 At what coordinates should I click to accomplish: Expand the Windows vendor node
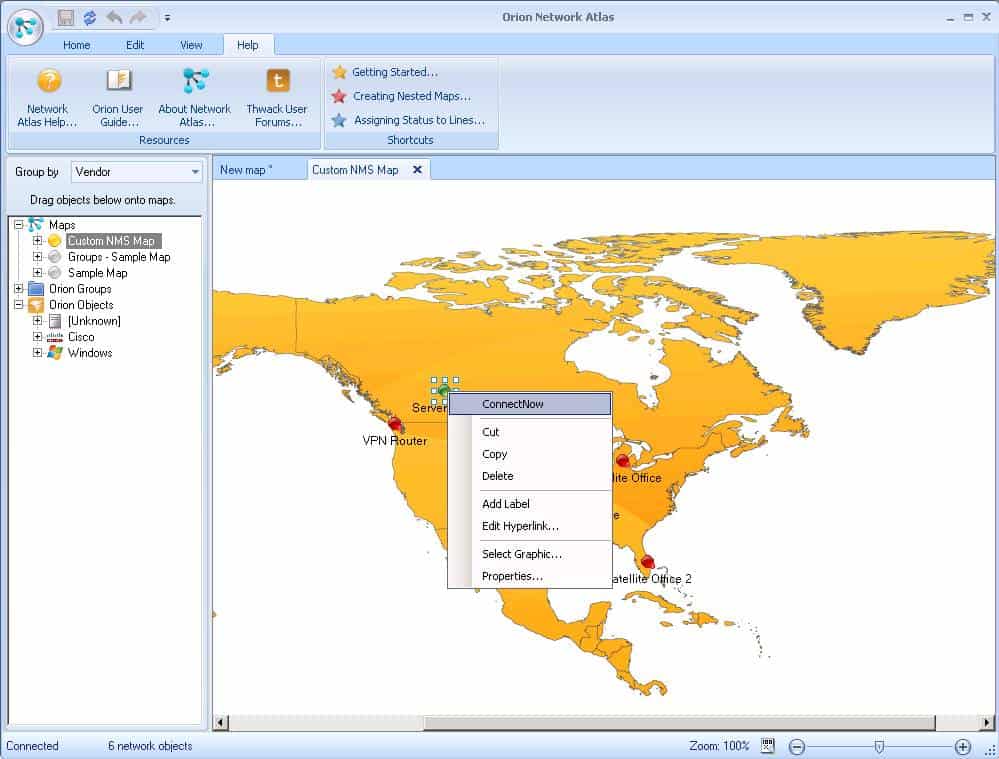(x=38, y=352)
